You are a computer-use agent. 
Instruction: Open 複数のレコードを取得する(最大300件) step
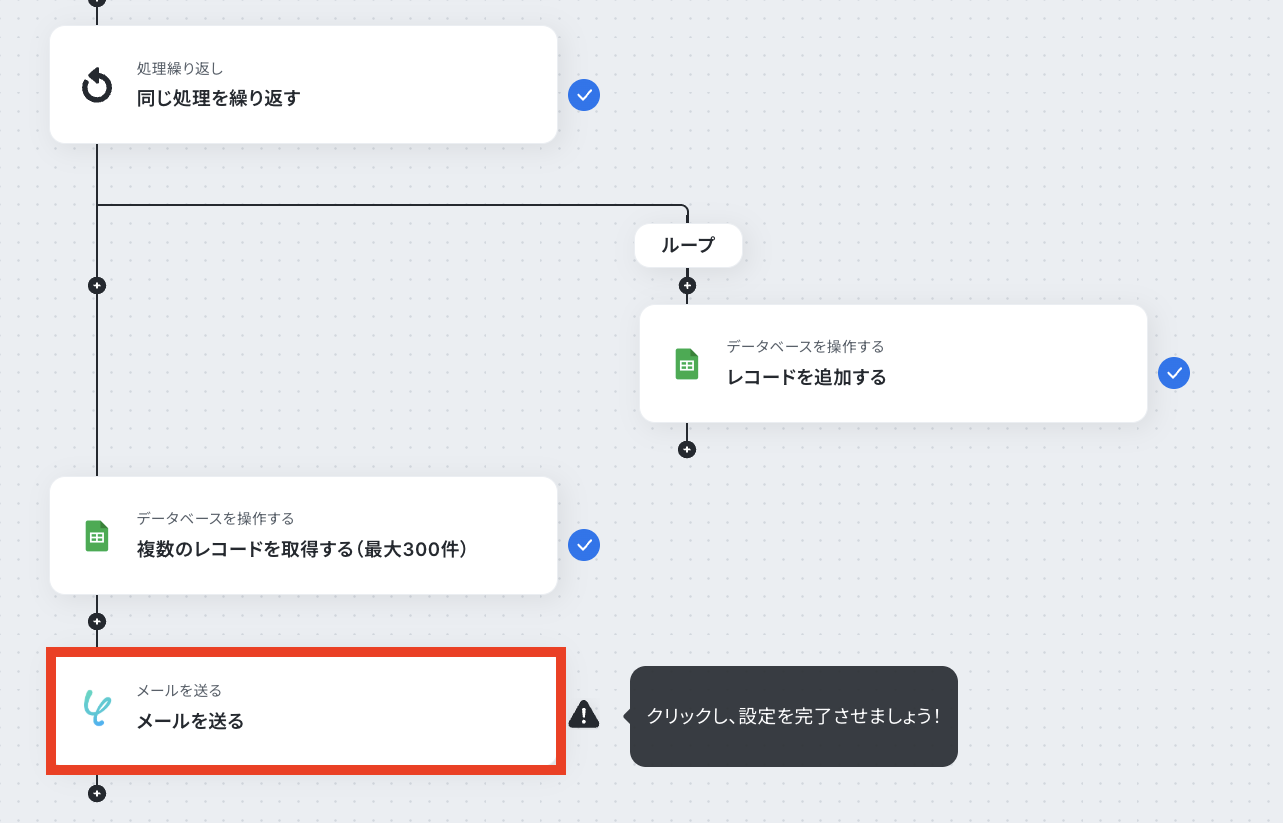pos(303,536)
